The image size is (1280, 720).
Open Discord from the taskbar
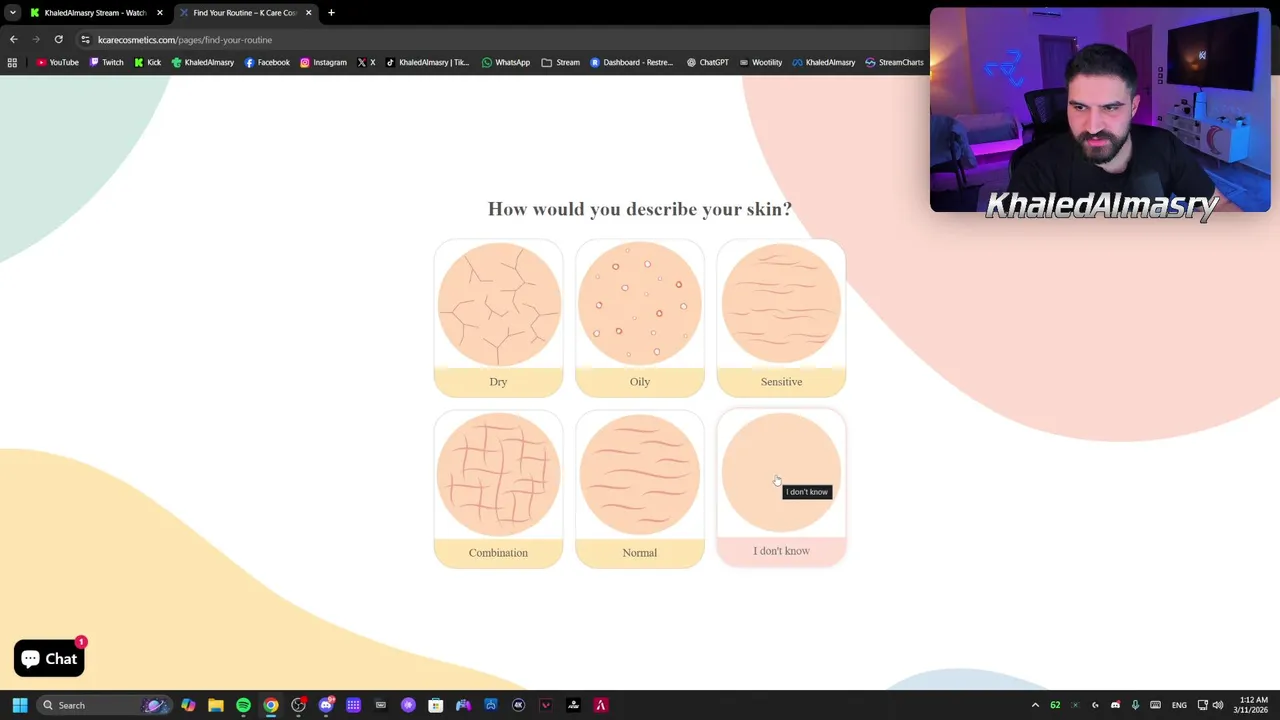(326, 705)
